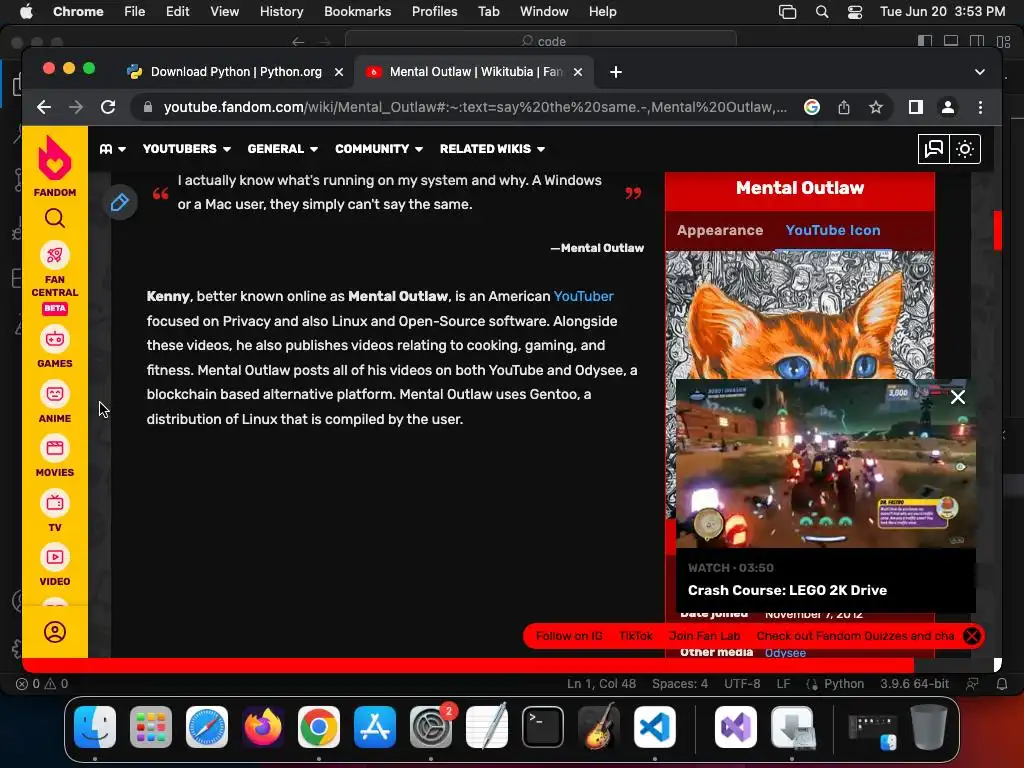Launch Firefox from the Dock
Viewport: 1024px width, 768px height.
click(263, 727)
